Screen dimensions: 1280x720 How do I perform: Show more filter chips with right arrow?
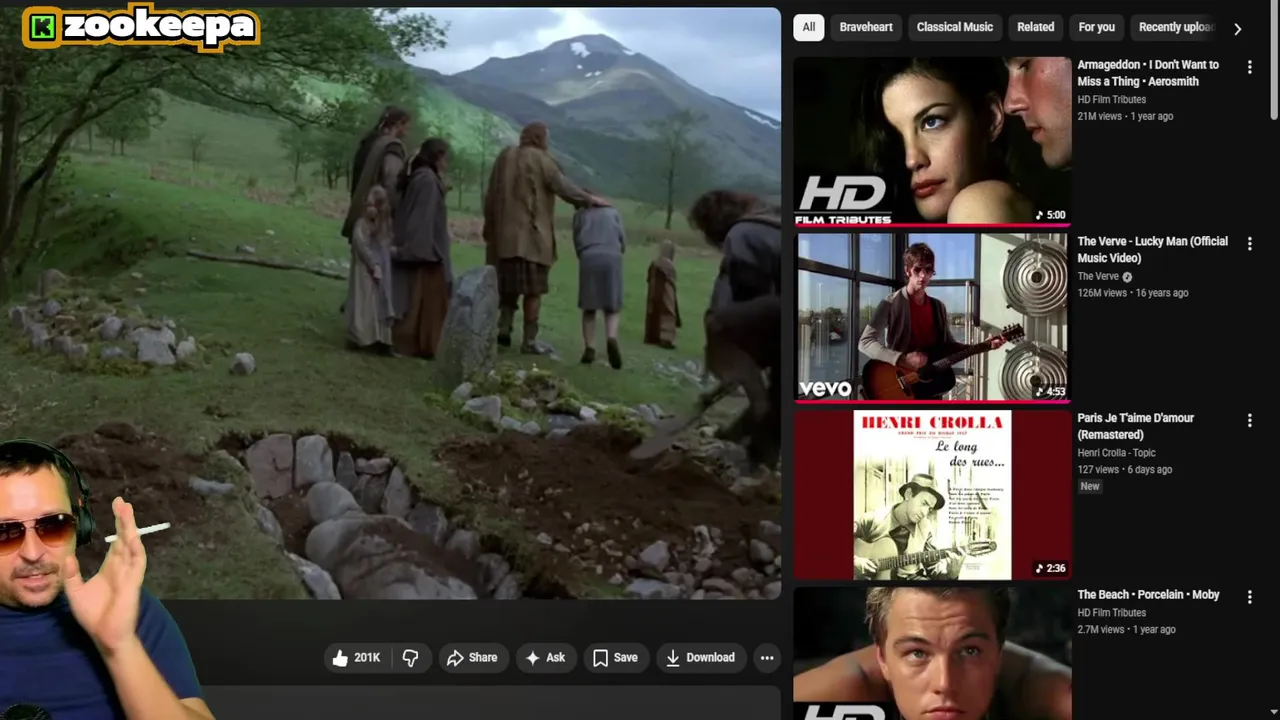(x=1237, y=28)
